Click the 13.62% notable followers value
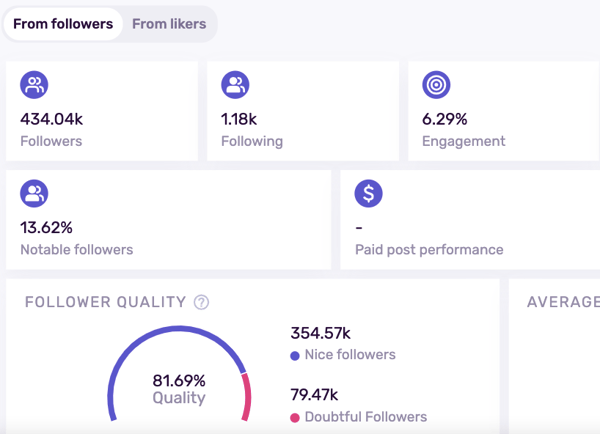The height and width of the screenshot is (434, 600). pyautogui.click(x=46, y=227)
